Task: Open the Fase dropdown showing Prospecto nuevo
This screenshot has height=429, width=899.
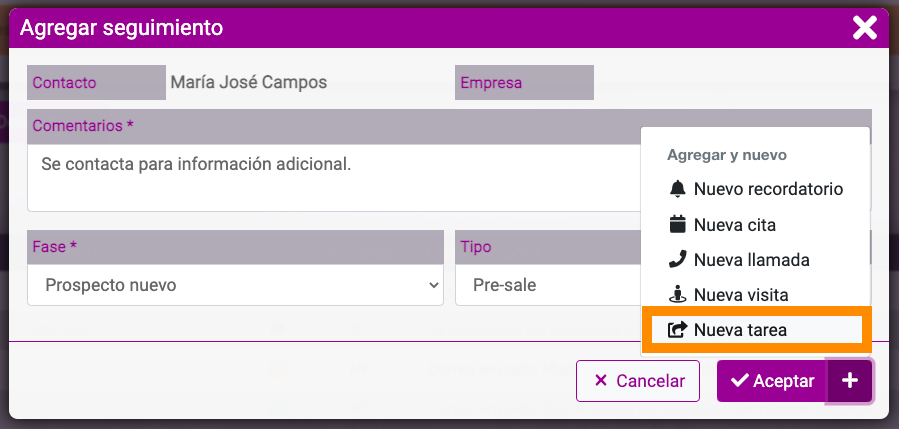Action: point(235,285)
